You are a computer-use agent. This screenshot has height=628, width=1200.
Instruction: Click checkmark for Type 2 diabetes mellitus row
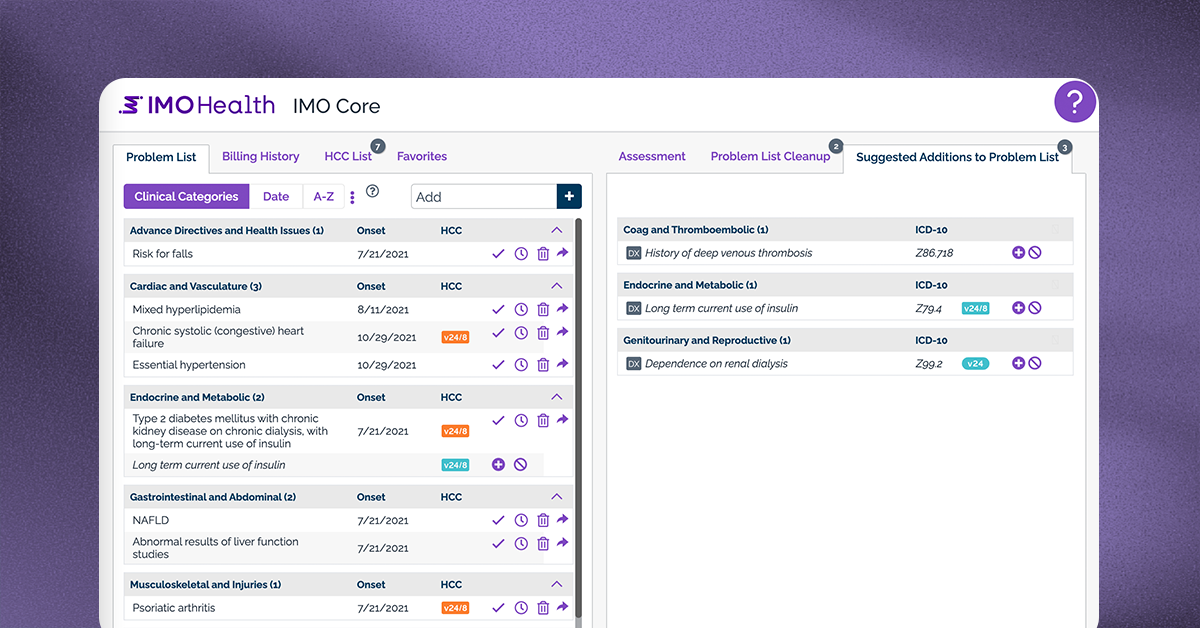pyautogui.click(x=498, y=421)
